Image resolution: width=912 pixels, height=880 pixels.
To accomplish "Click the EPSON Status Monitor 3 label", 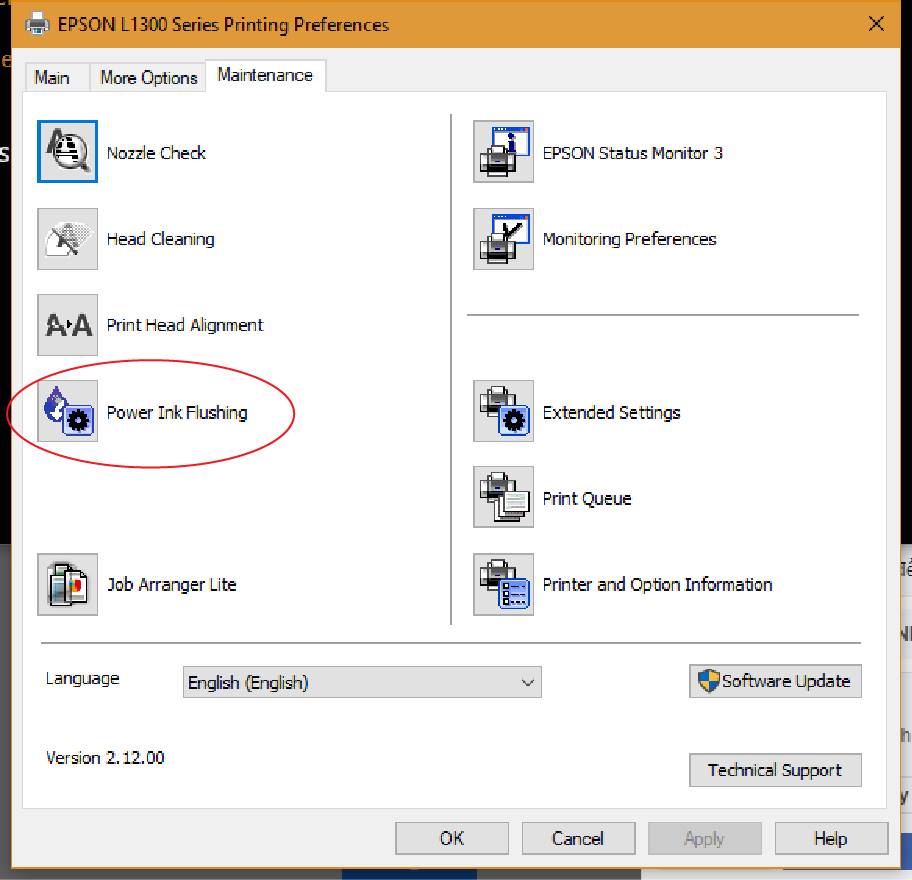I will pyautogui.click(x=632, y=153).
